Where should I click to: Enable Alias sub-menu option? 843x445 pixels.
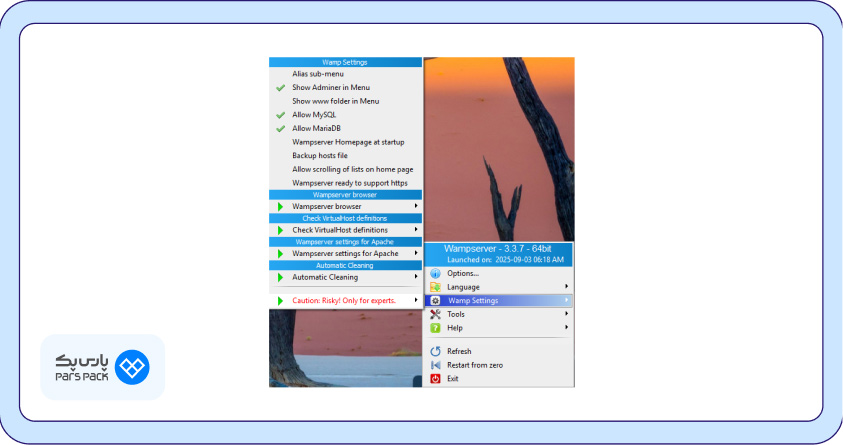point(345,74)
